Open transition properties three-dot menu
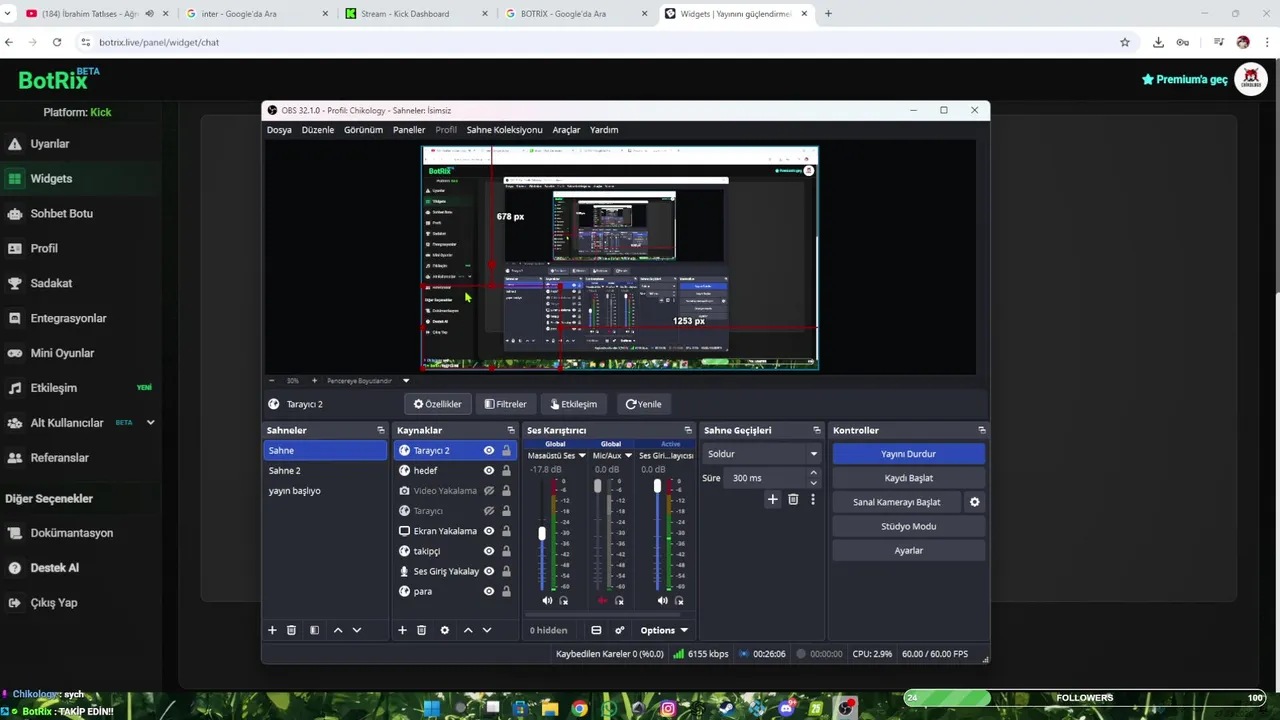 point(812,499)
